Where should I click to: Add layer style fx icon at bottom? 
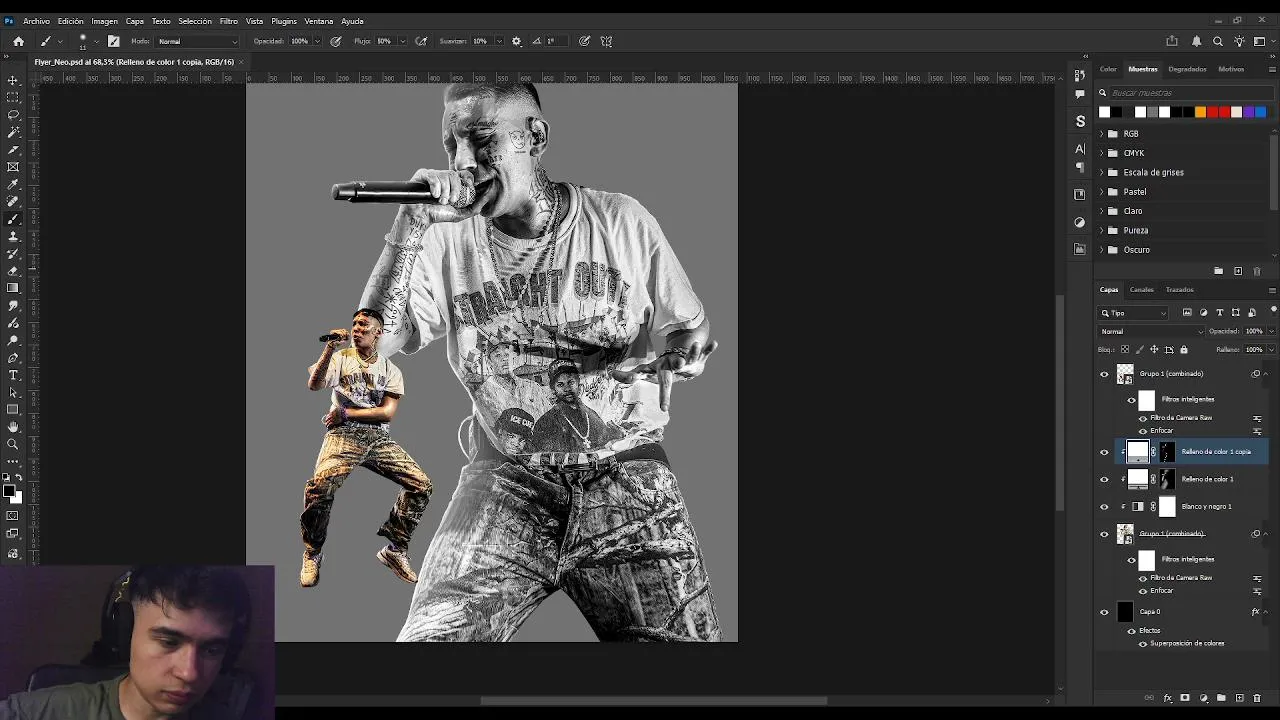[x=1167, y=698]
